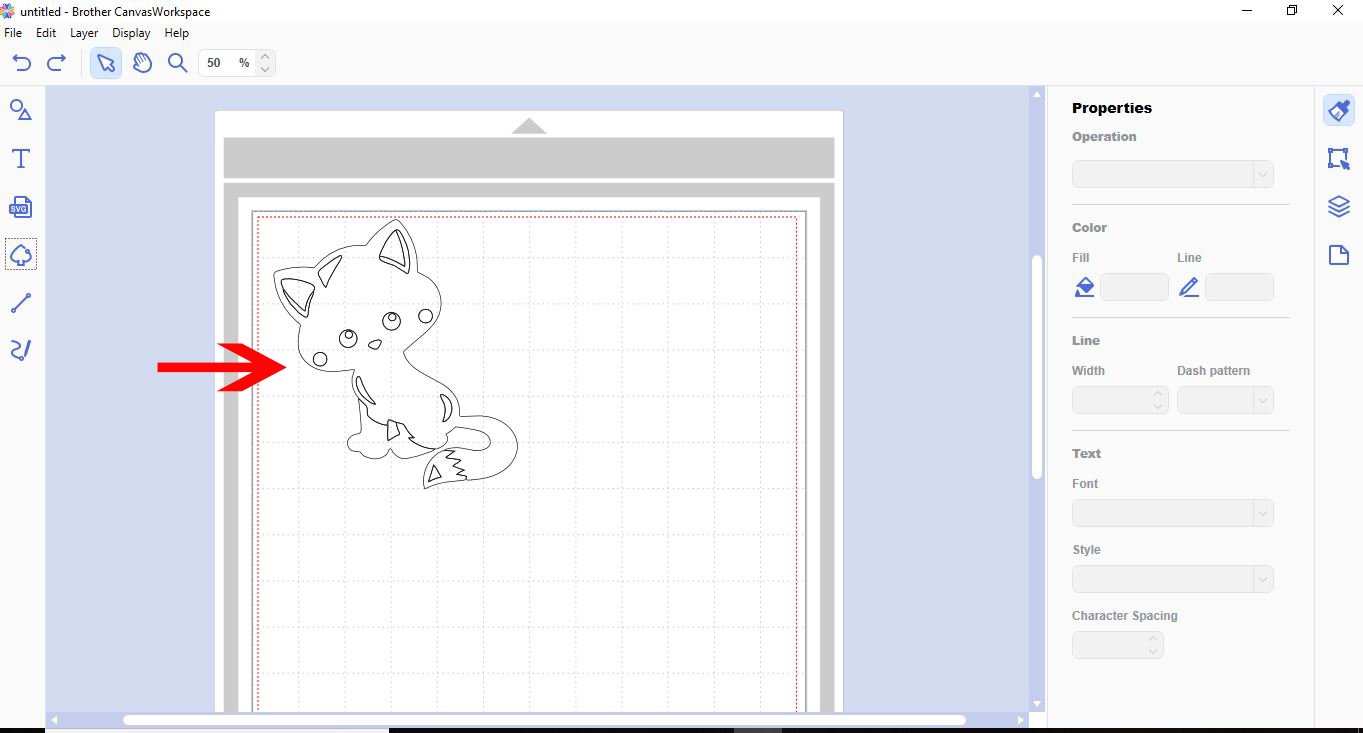Click the Undo arrow icon
Image resolution: width=1363 pixels, height=733 pixels.
[x=22, y=63]
